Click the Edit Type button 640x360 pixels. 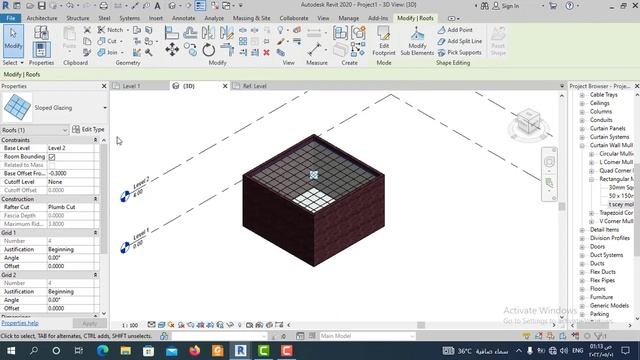[88, 129]
